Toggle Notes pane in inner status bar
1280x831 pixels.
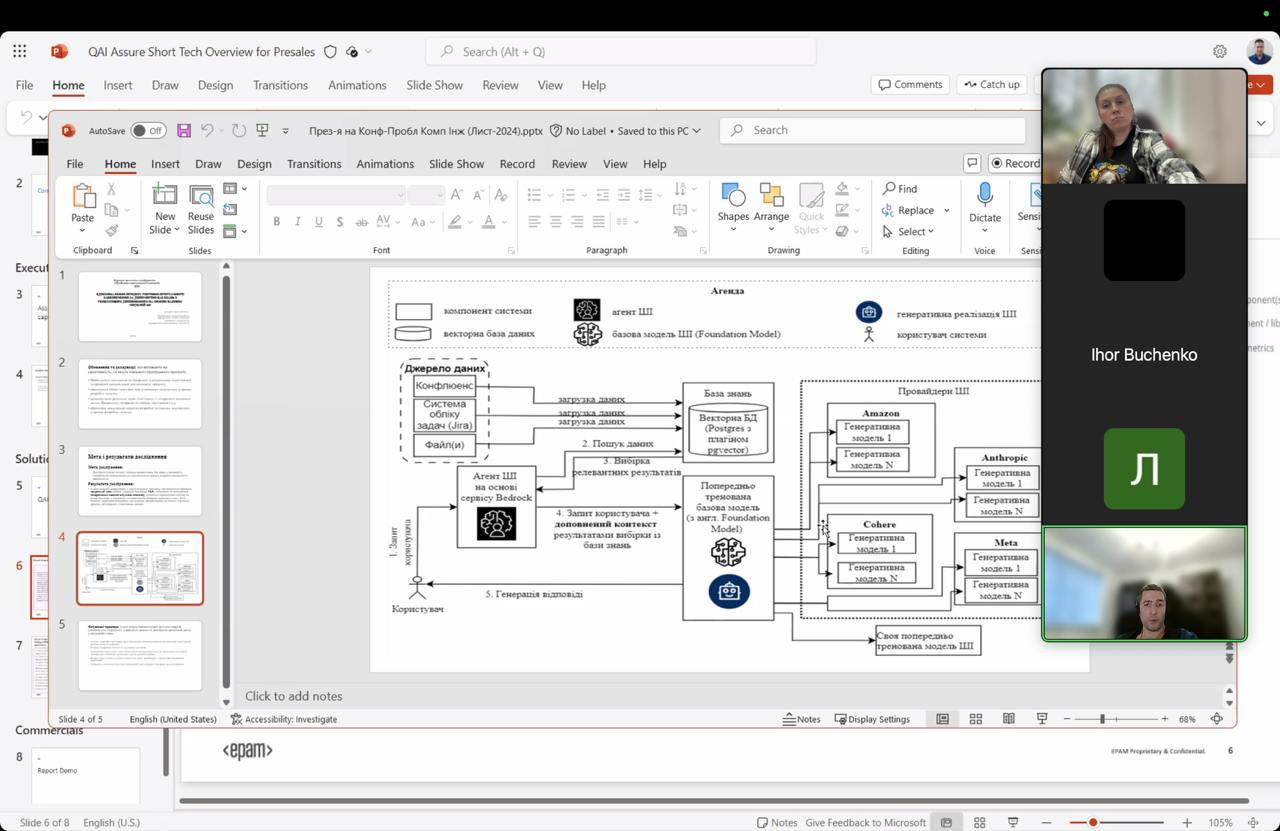(802, 719)
